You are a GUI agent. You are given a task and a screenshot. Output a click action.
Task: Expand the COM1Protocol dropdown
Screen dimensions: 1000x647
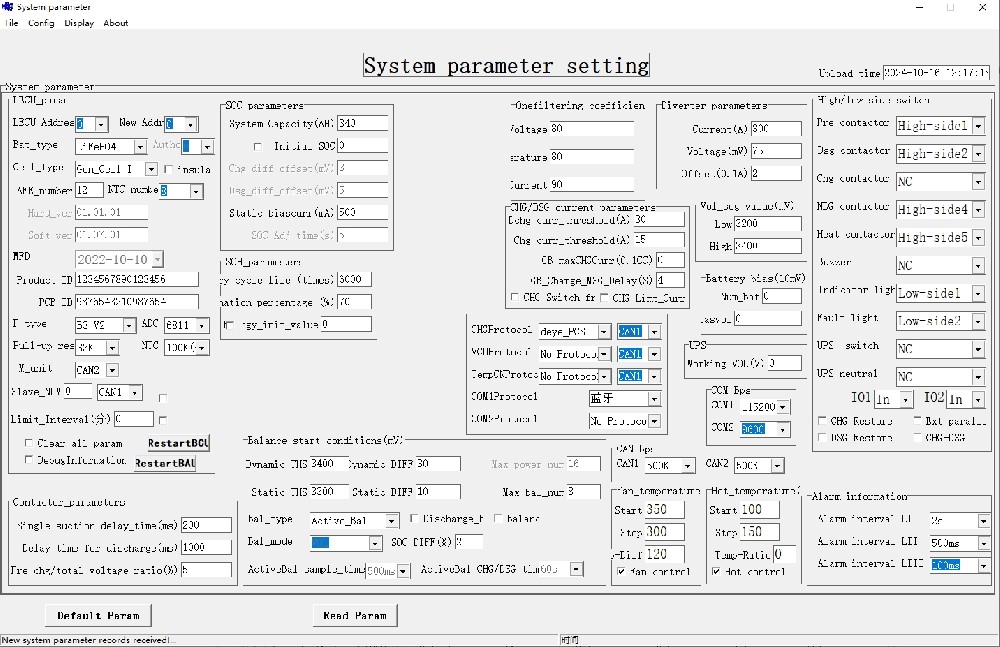[654, 399]
